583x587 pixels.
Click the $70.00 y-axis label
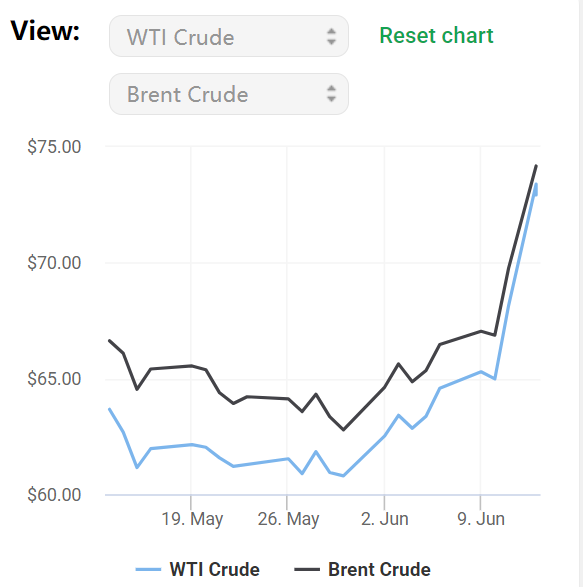coord(54,263)
